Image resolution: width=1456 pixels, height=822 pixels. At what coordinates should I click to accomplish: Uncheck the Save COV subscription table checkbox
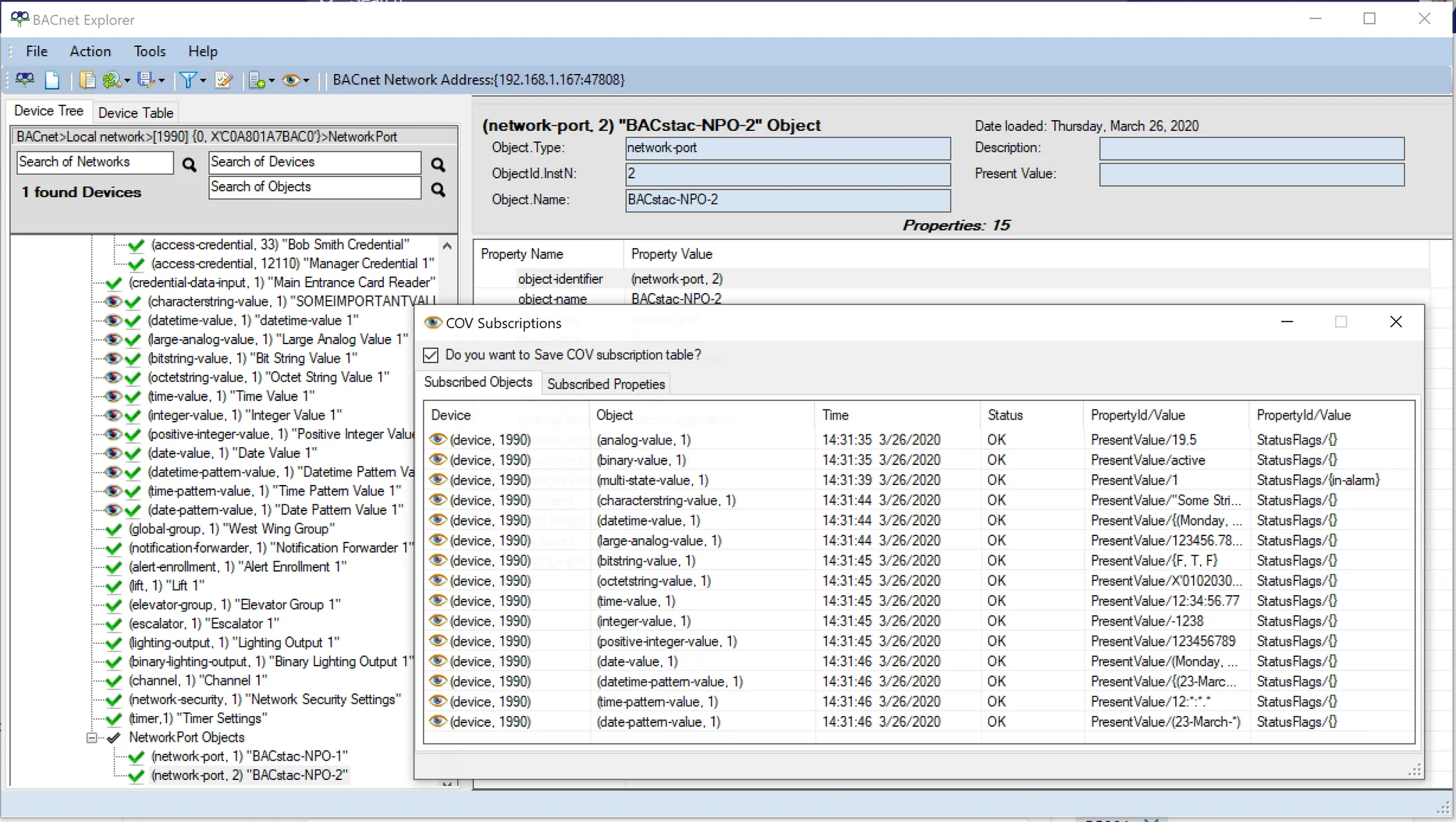(x=430, y=355)
